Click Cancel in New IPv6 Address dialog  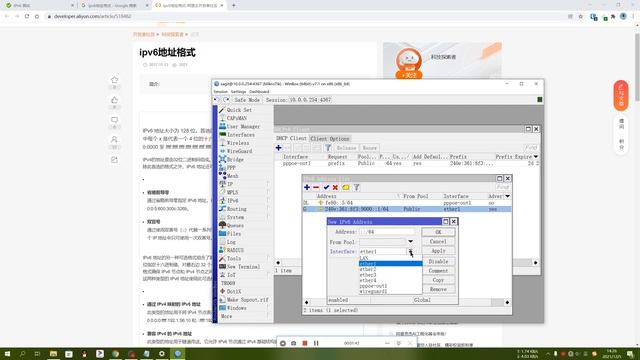tap(438, 242)
